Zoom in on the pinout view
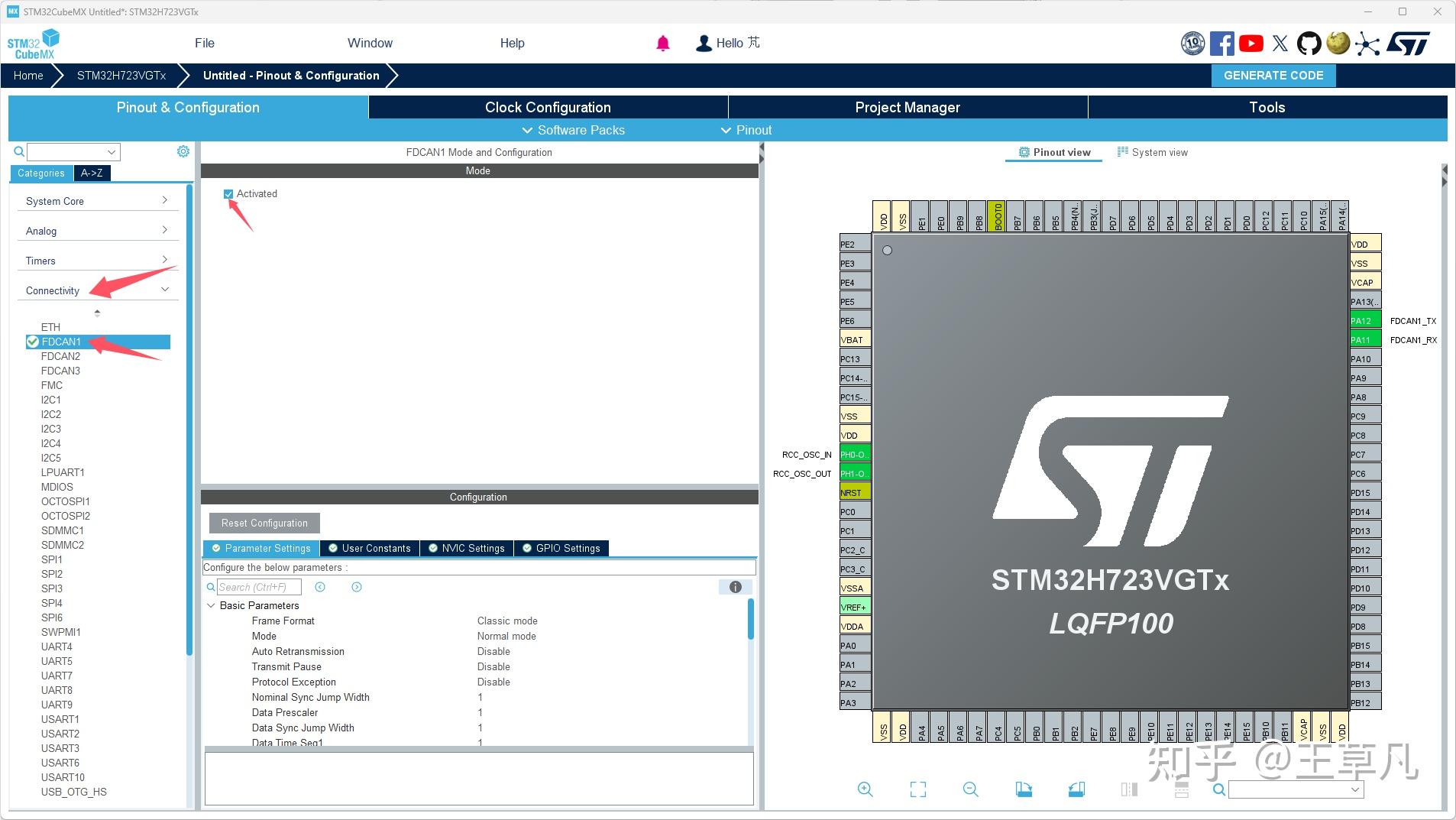1456x820 pixels. point(866,789)
